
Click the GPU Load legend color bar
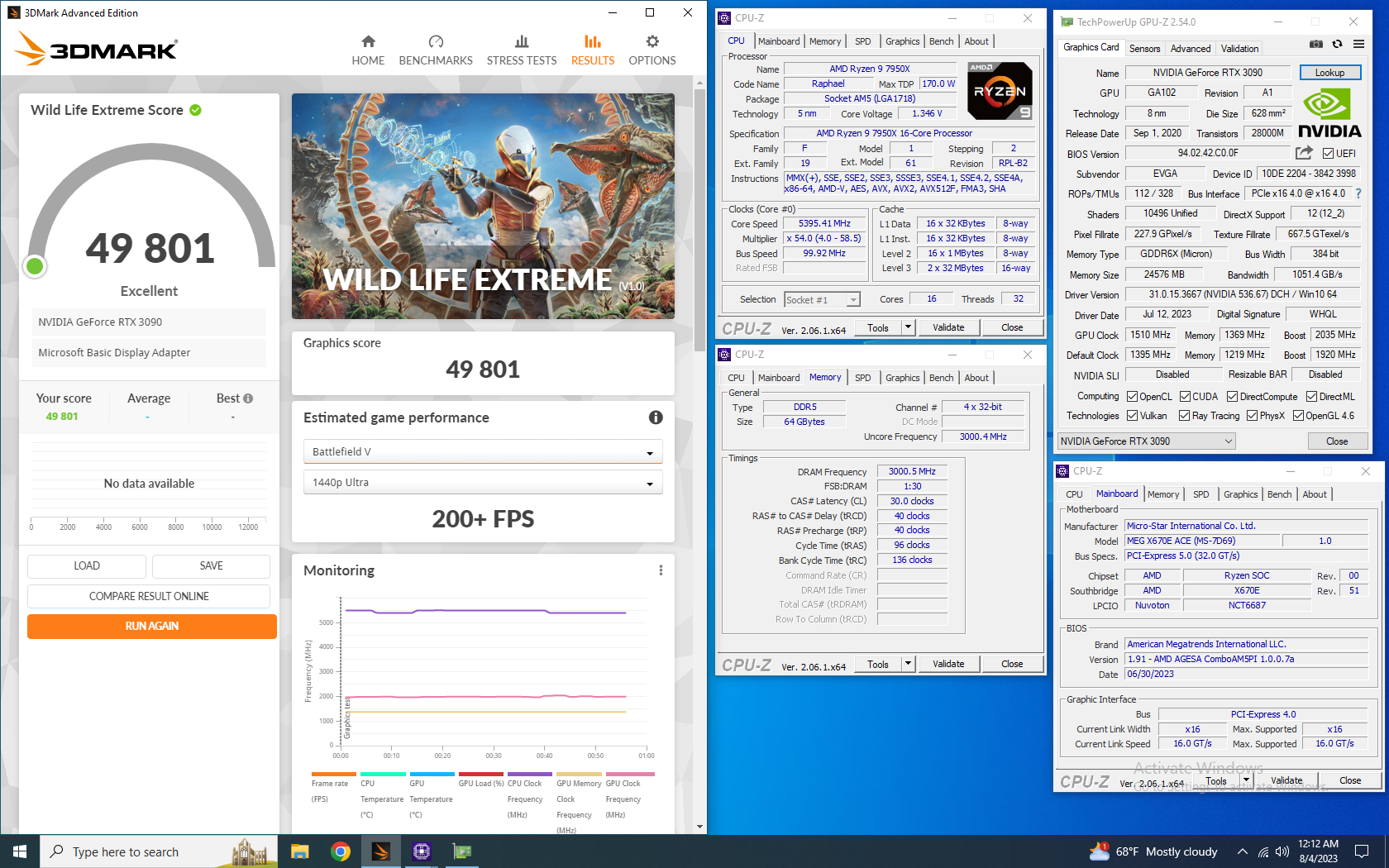tap(480, 775)
